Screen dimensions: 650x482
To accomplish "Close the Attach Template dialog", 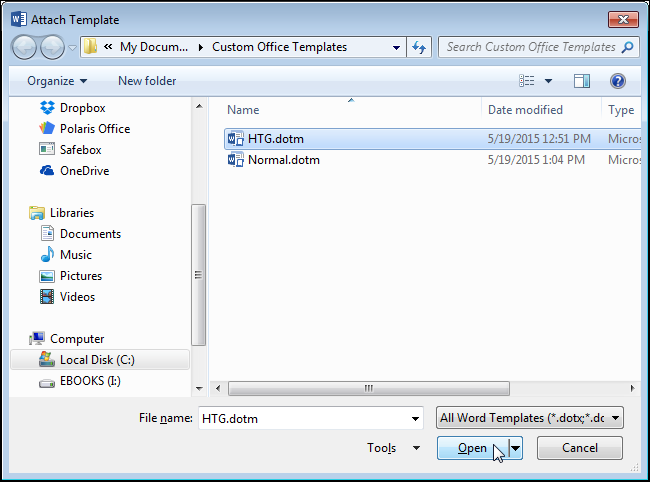I will (x=623, y=19).
